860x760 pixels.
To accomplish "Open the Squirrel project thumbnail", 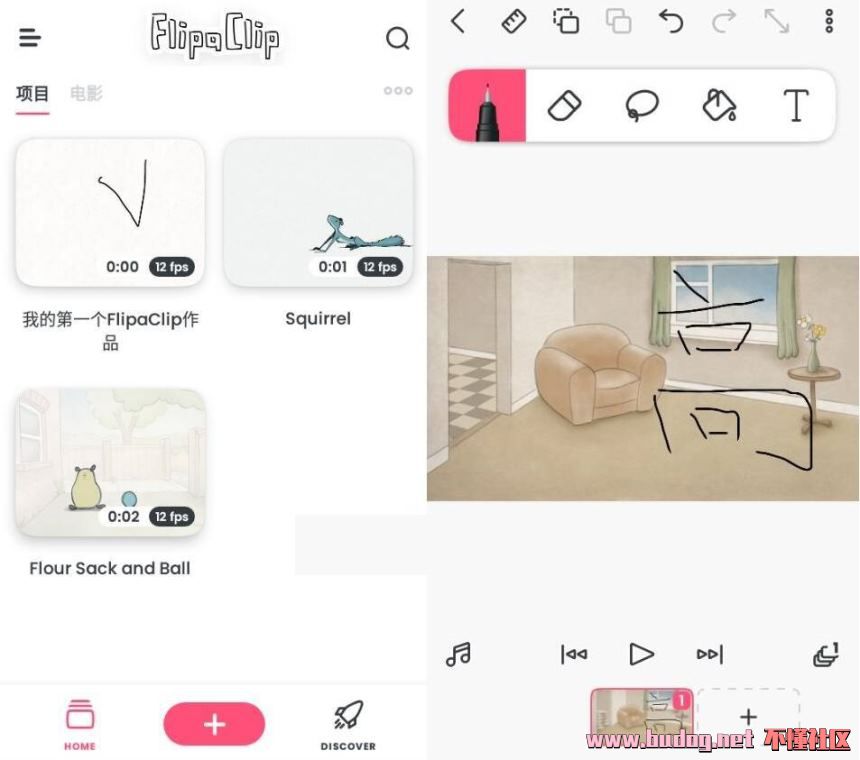I will click(318, 212).
